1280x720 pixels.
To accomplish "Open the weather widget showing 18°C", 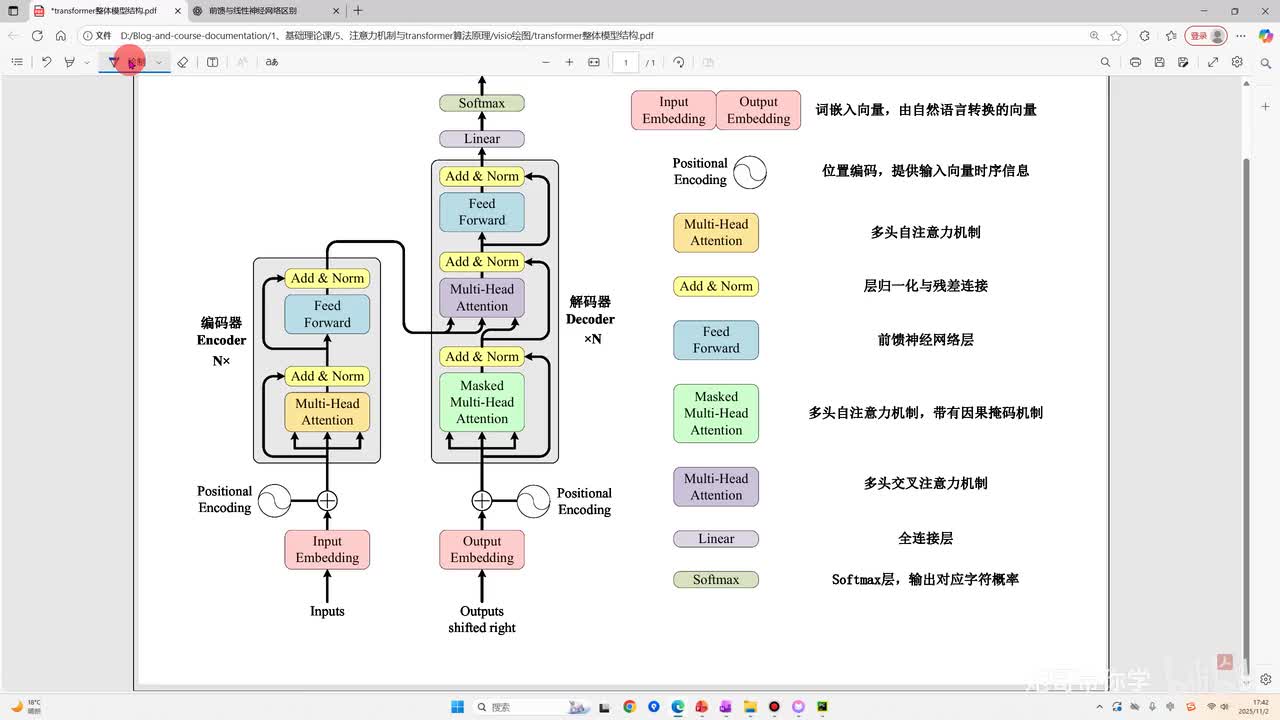I will tap(26, 706).
